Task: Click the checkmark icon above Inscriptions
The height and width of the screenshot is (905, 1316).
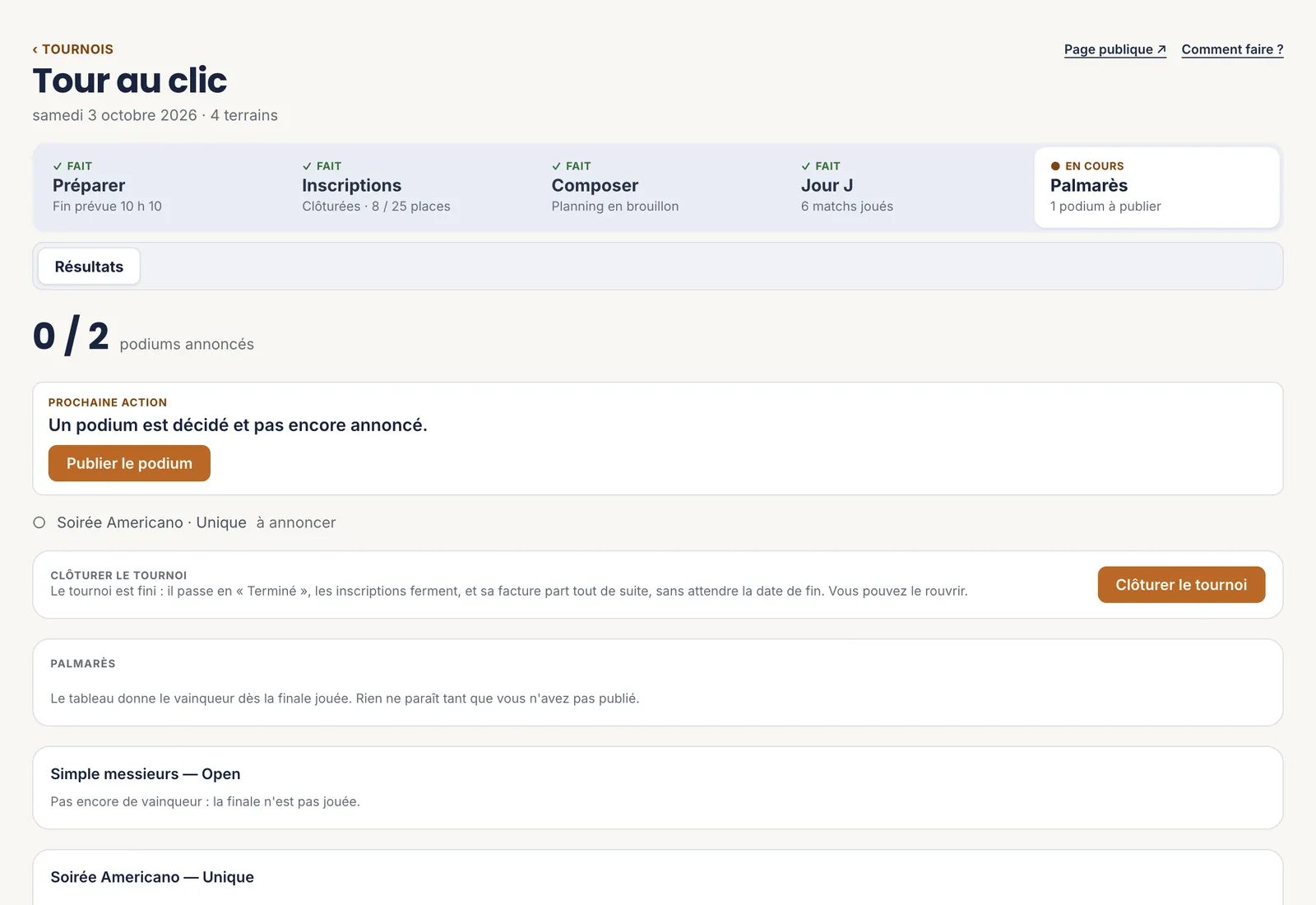Action: (307, 166)
